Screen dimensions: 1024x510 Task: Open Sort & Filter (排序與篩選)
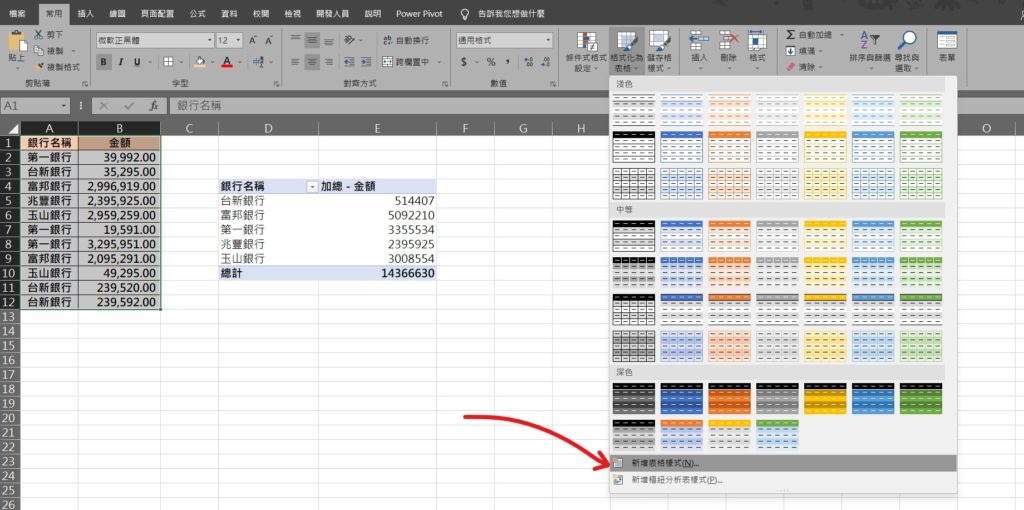click(870, 52)
